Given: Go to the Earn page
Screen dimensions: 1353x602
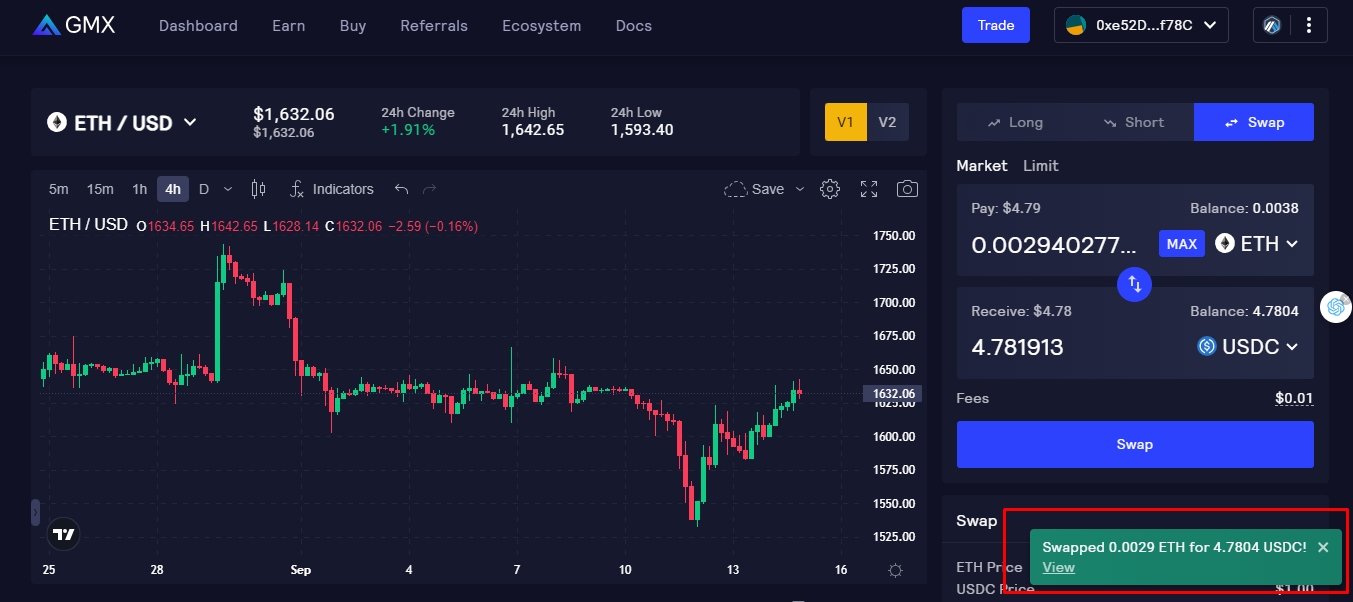Looking at the screenshot, I should point(288,26).
